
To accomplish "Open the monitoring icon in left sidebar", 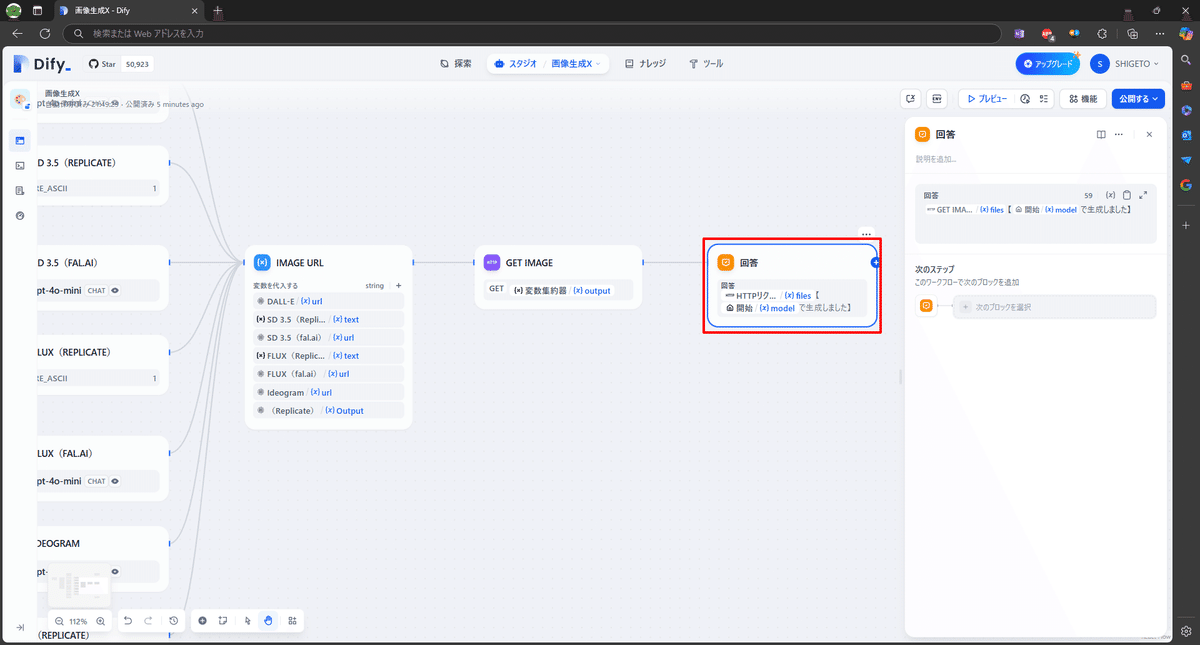I will click(20, 215).
